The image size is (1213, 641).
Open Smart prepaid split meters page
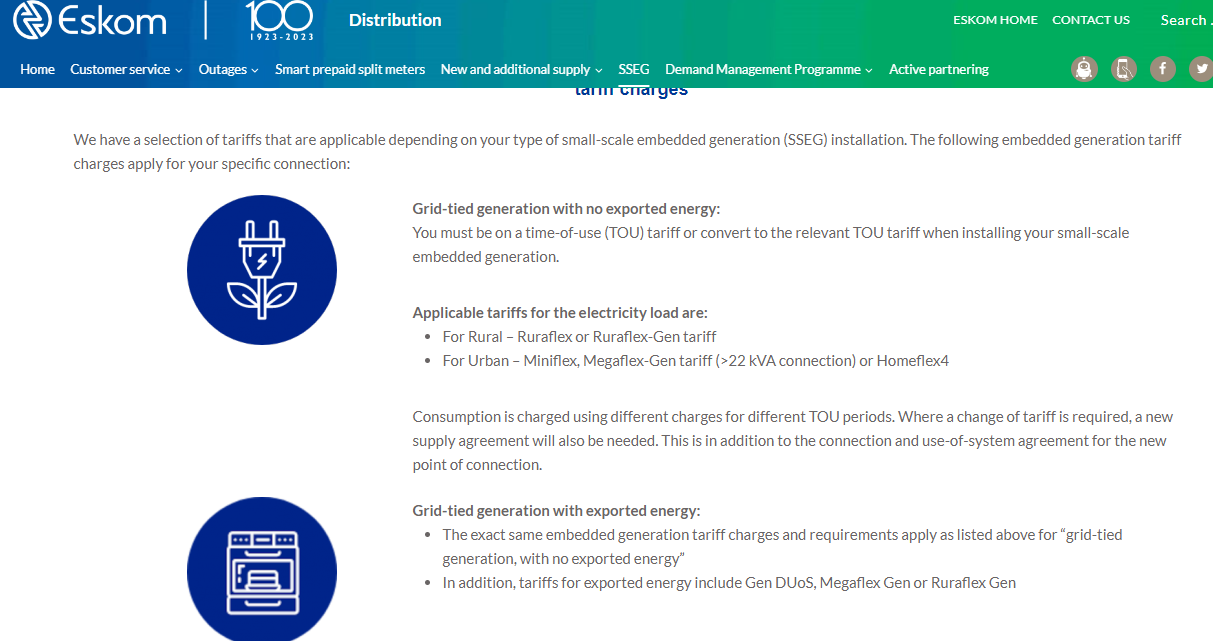350,69
